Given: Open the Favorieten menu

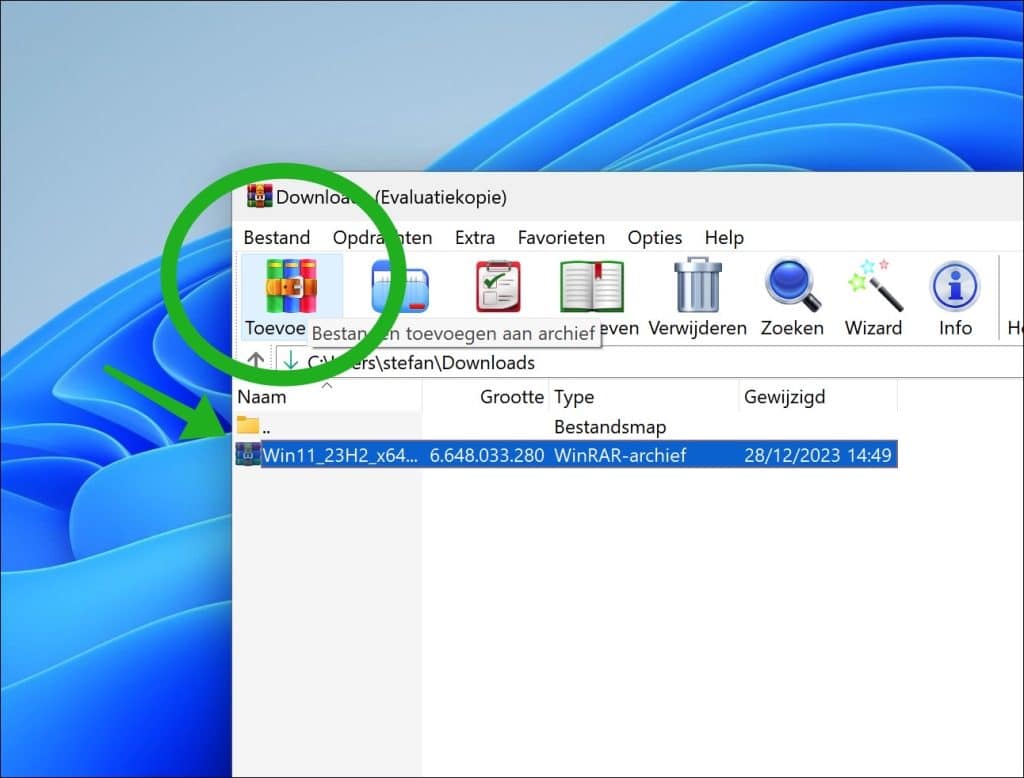Looking at the screenshot, I should (561, 238).
